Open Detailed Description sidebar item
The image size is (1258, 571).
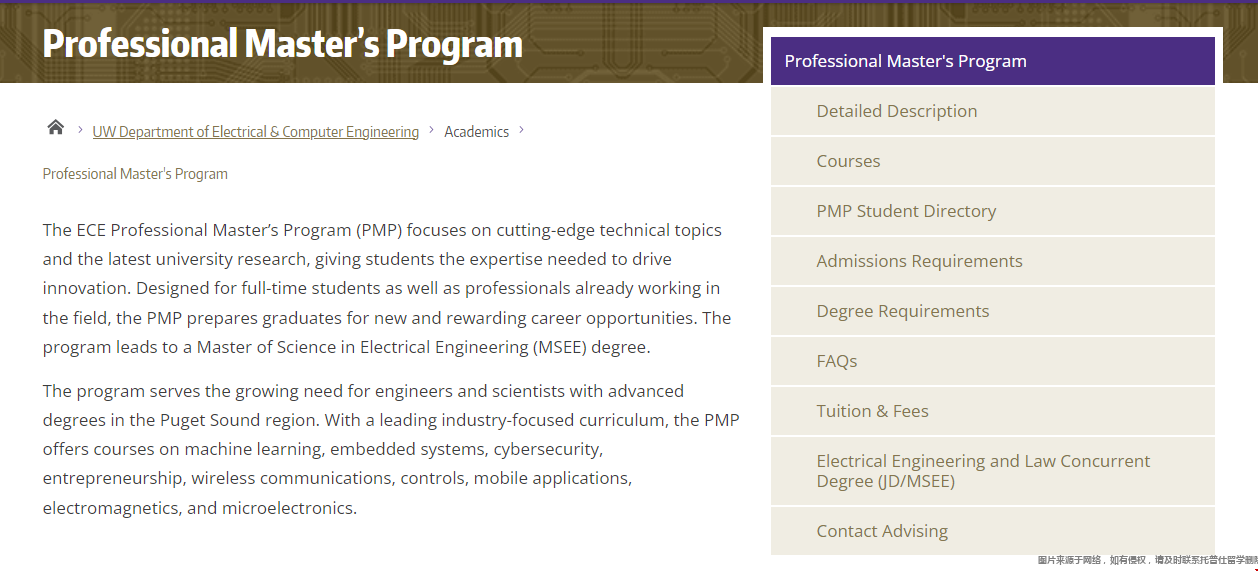click(x=993, y=111)
